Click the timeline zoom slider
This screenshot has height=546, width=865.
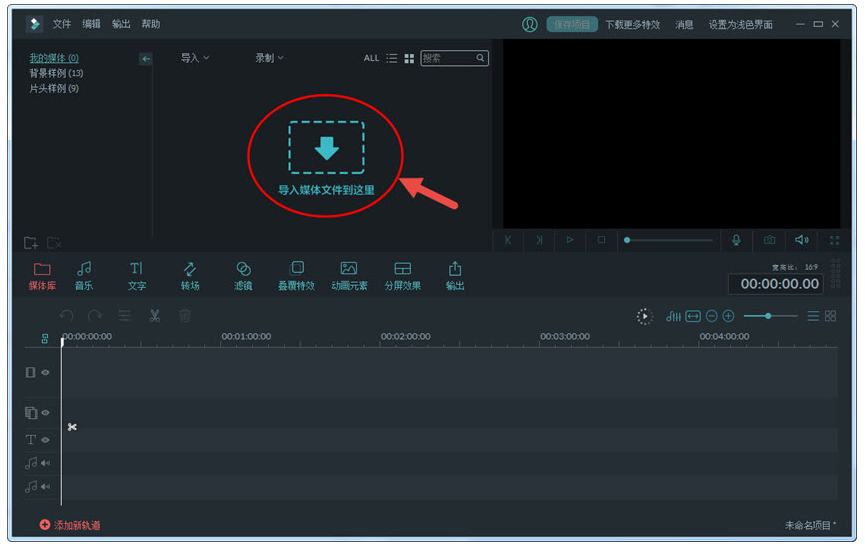pyautogui.click(x=771, y=316)
